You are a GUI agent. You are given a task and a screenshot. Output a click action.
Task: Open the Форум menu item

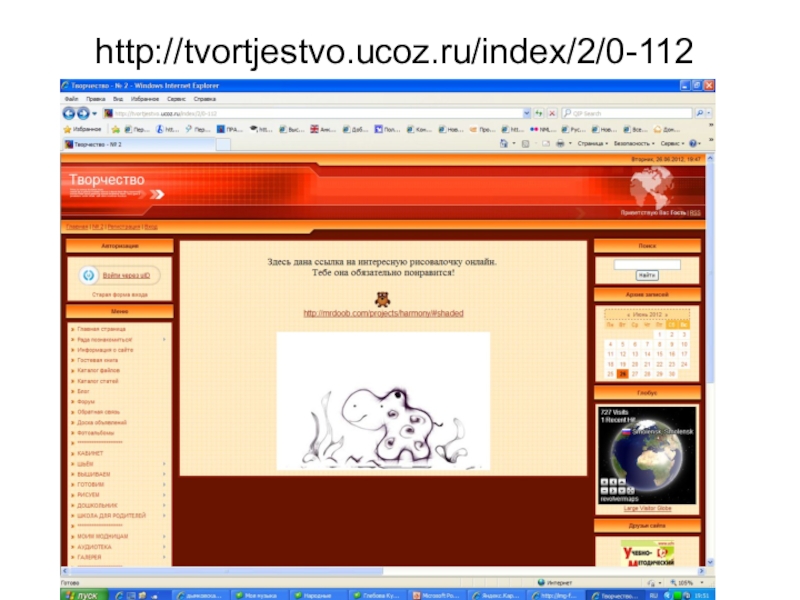(86, 402)
